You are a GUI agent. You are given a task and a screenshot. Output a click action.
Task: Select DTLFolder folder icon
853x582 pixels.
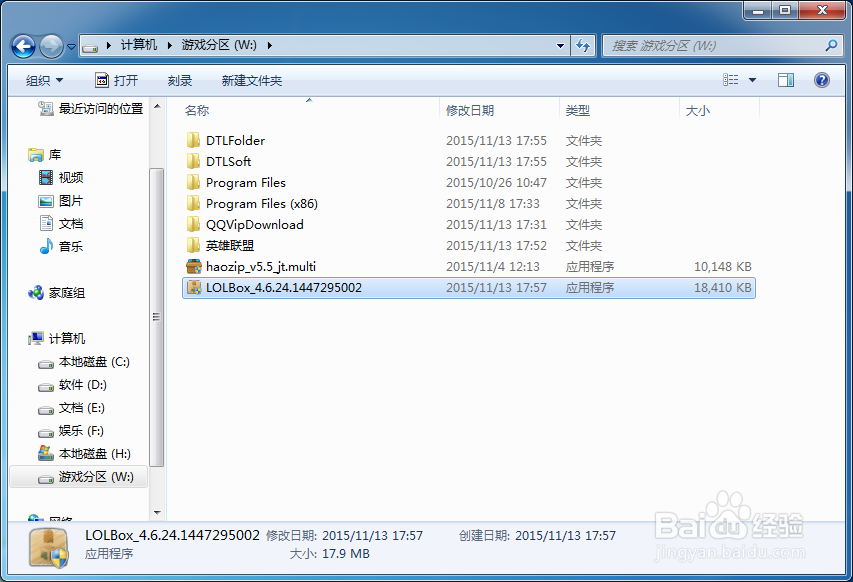(193, 140)
